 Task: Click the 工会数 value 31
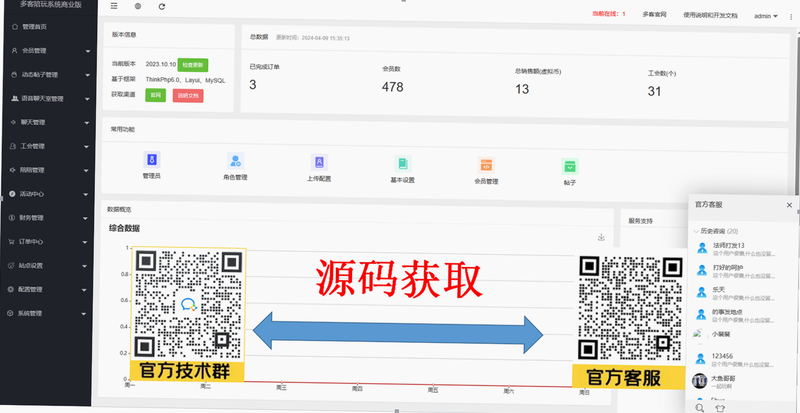[x=654, y=91]
